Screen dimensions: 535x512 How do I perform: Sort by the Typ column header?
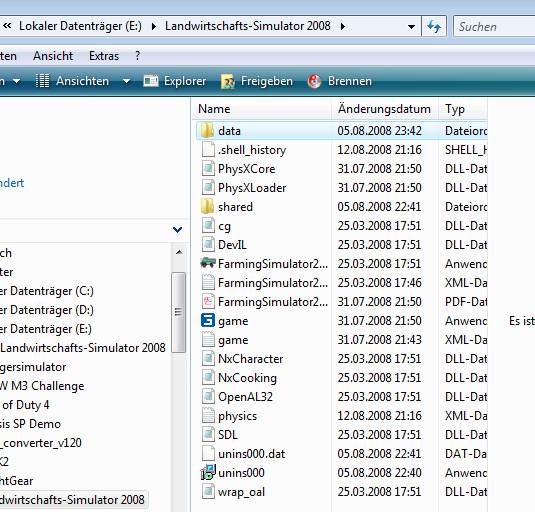tap(463, 109)
